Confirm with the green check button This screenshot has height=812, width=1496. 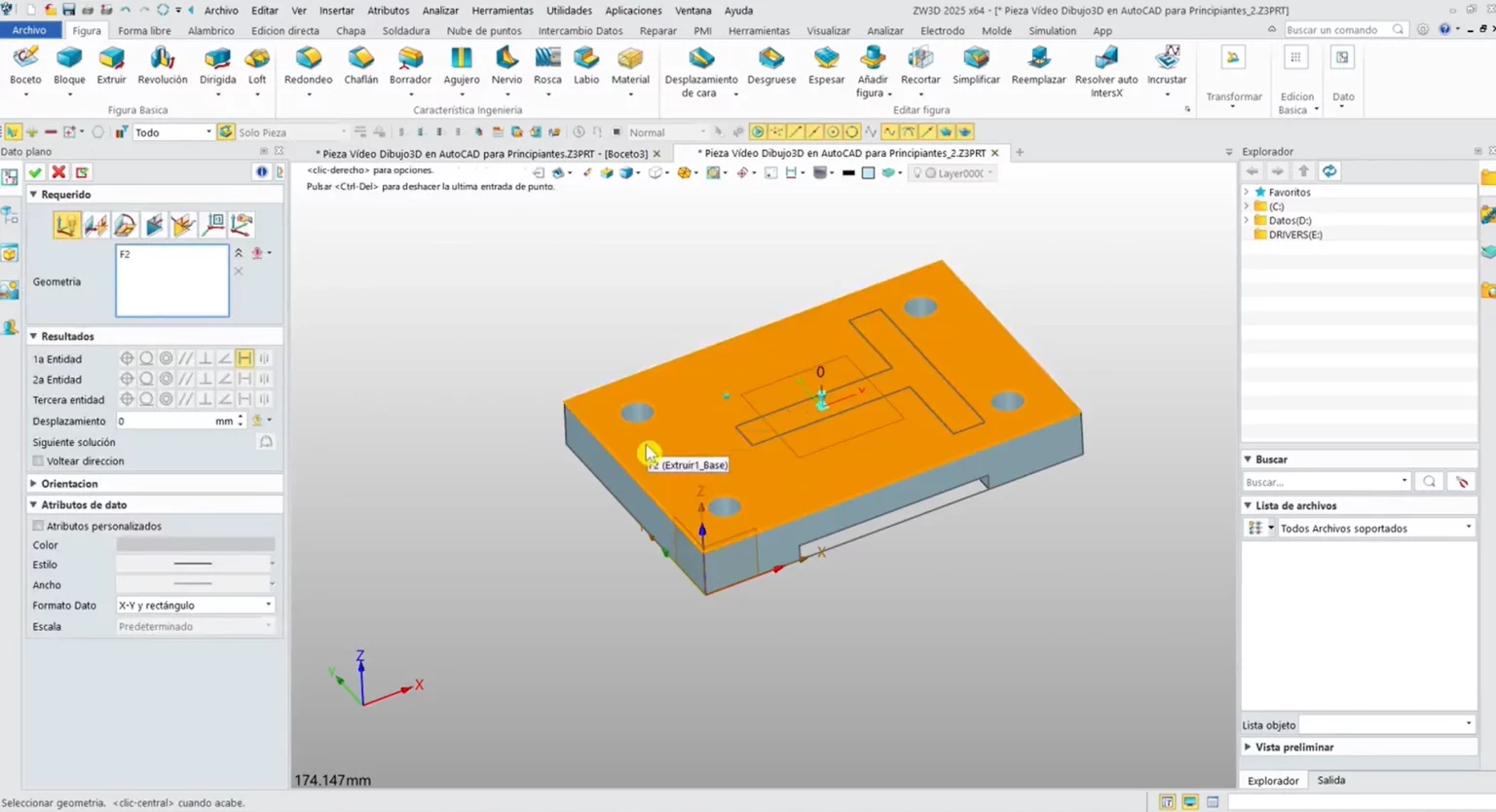pos(35,171)
